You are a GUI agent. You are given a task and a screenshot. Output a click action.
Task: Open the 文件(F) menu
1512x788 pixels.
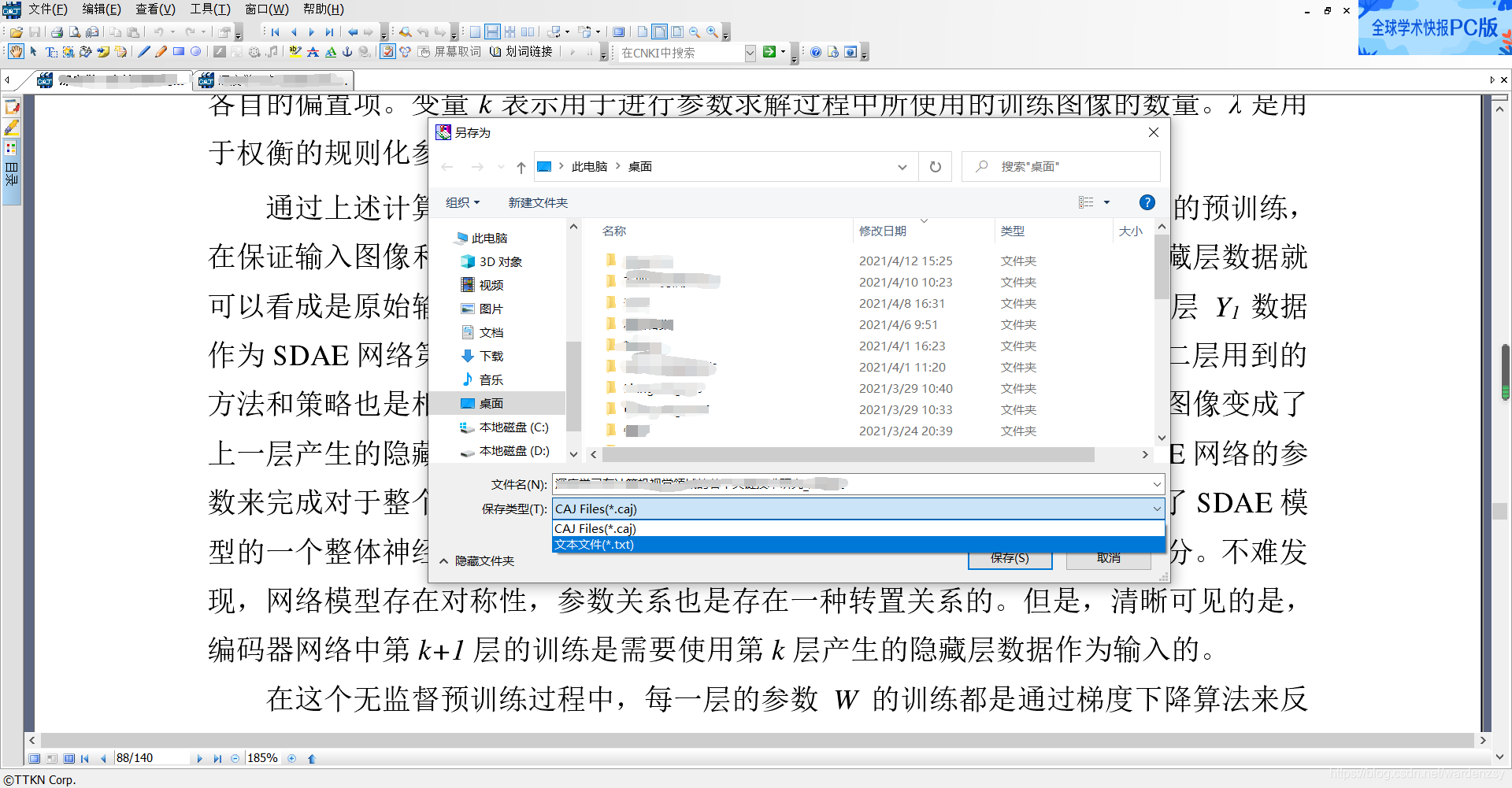point(48,9)
